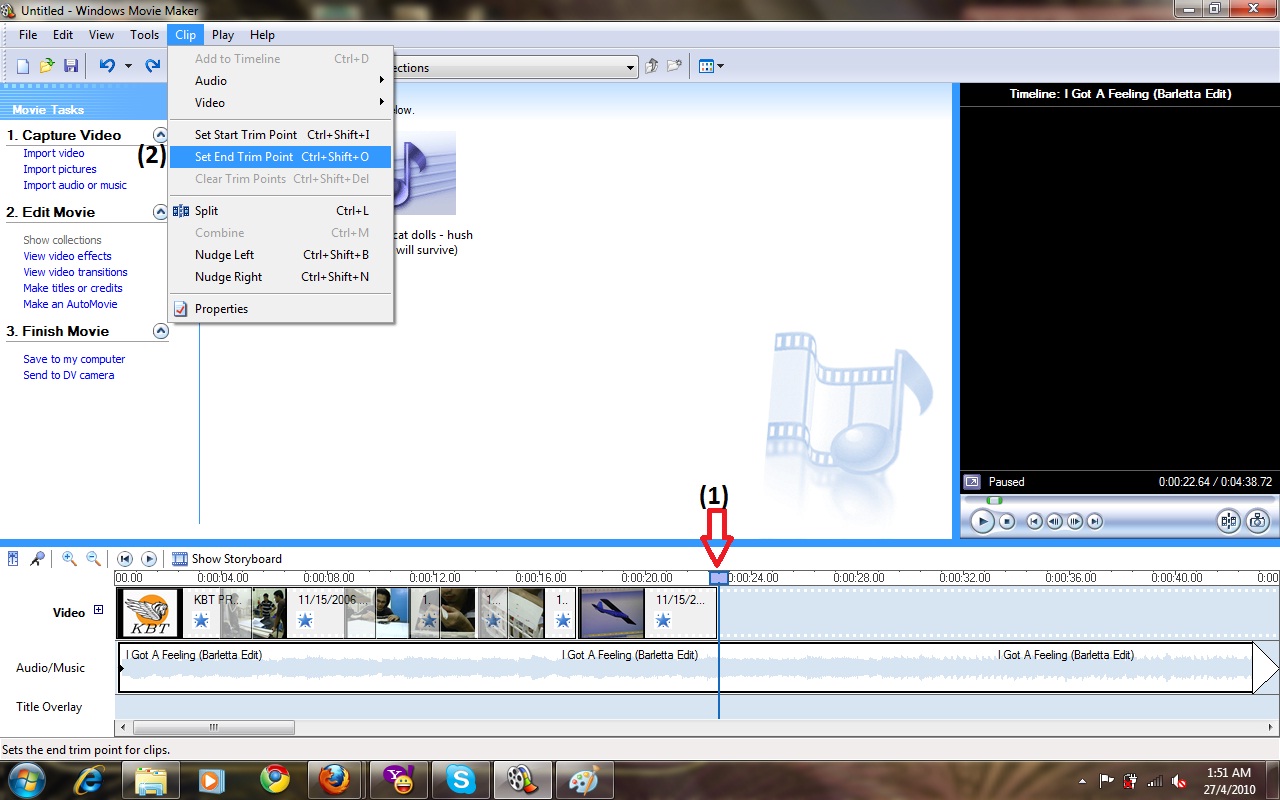Click the volume icon in system tray
This screenshot has width=1280, height=800.
click(x=1180, y=780)
